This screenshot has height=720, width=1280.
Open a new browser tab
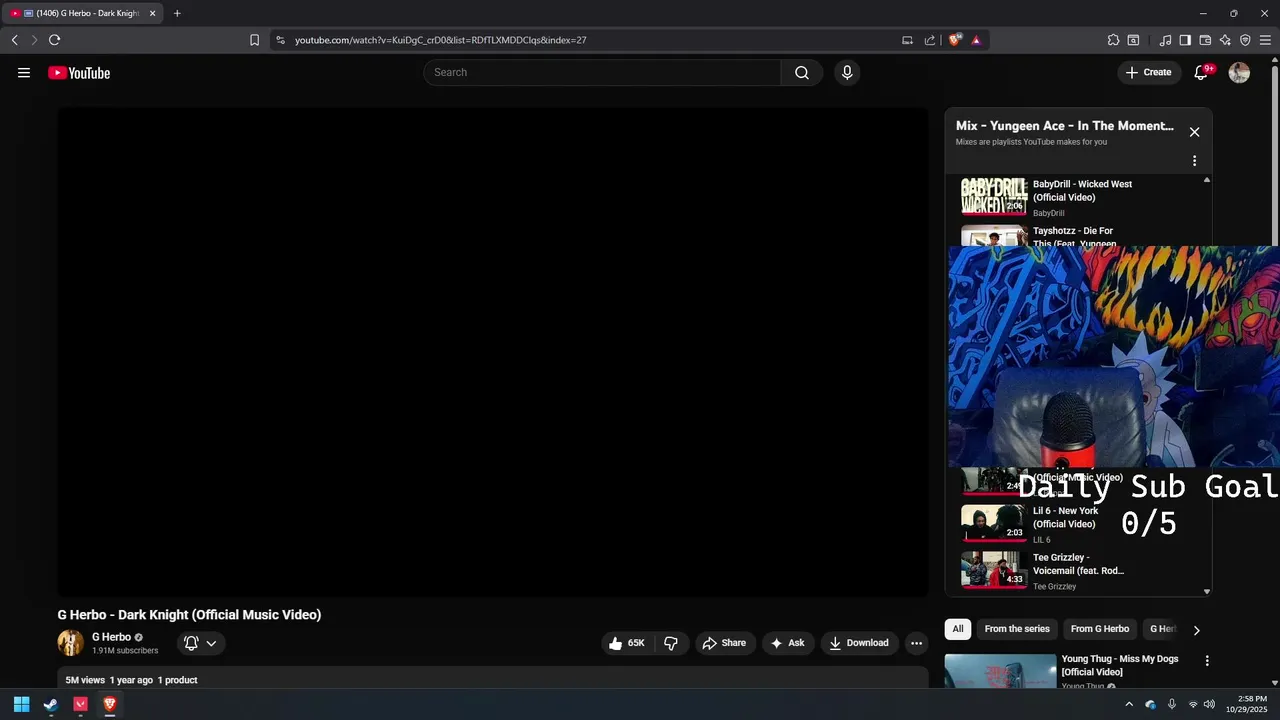point(177,13)
